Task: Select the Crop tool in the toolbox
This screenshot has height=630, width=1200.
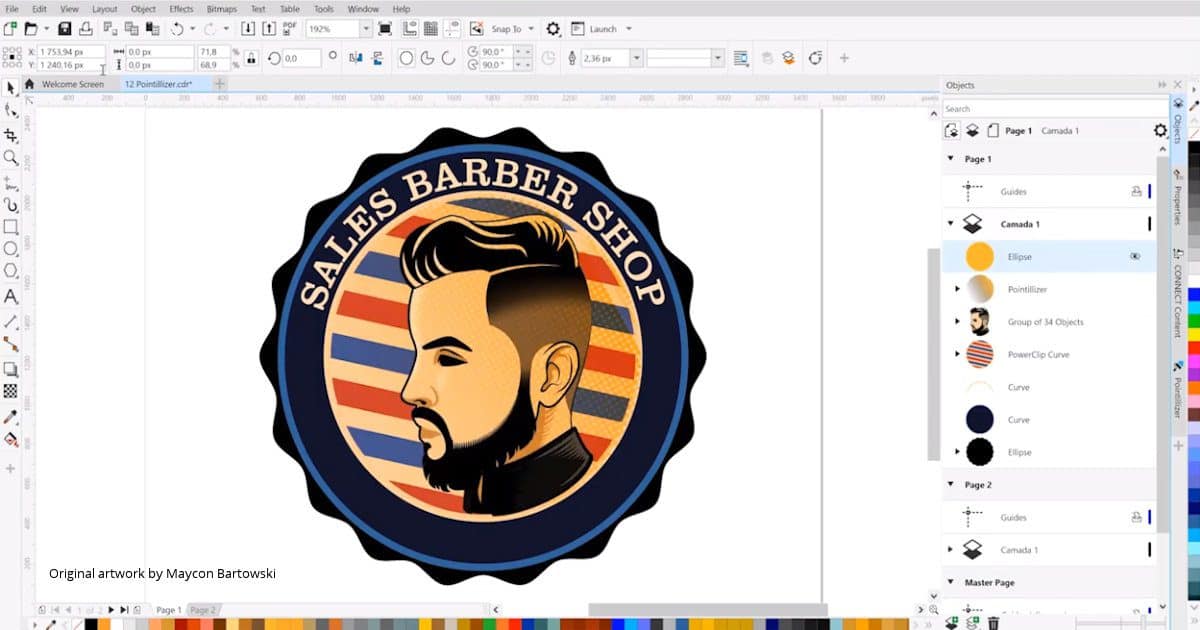Action: click(x=11, y=135)
